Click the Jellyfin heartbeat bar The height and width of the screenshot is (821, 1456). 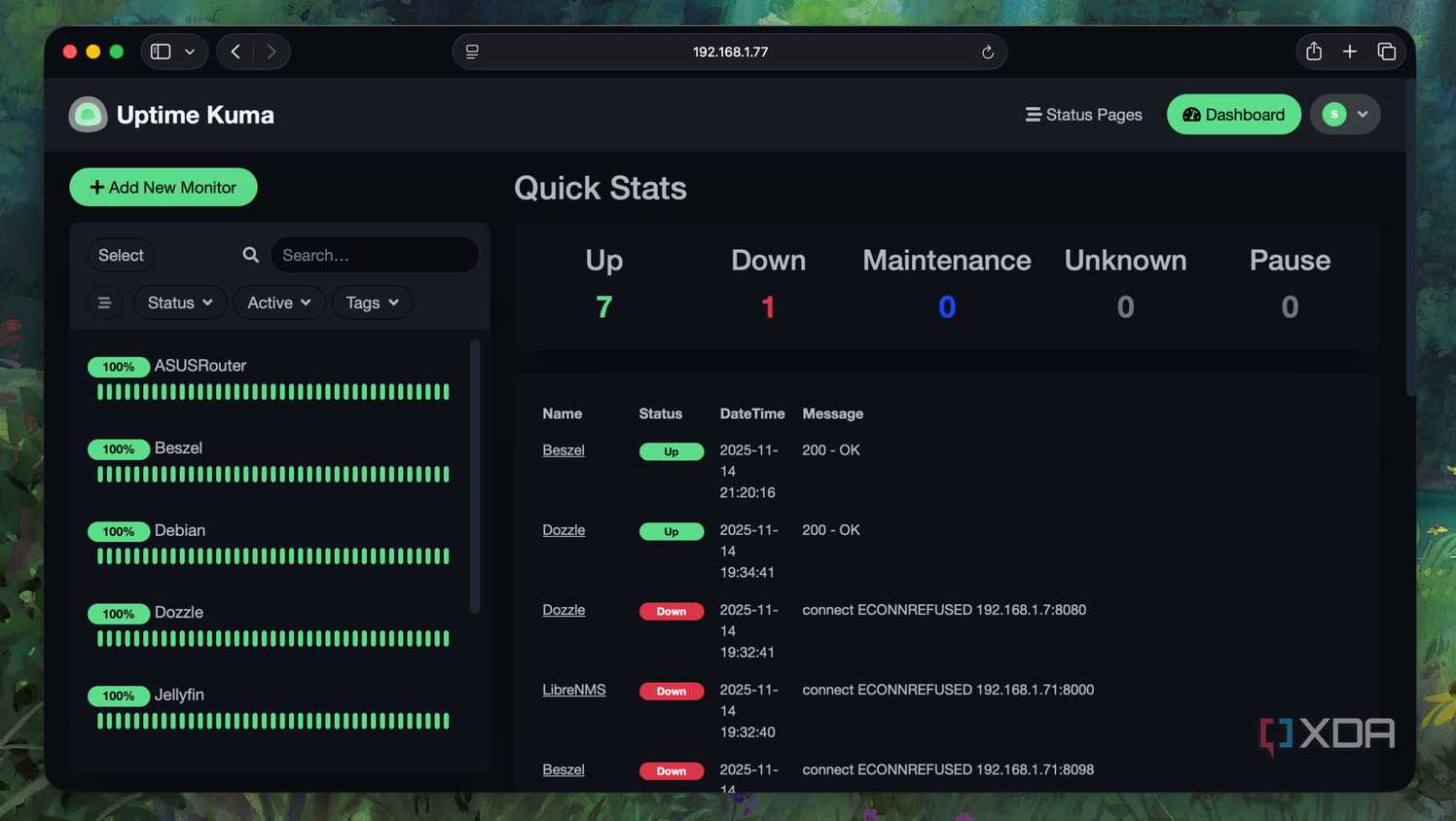[273, 721]
